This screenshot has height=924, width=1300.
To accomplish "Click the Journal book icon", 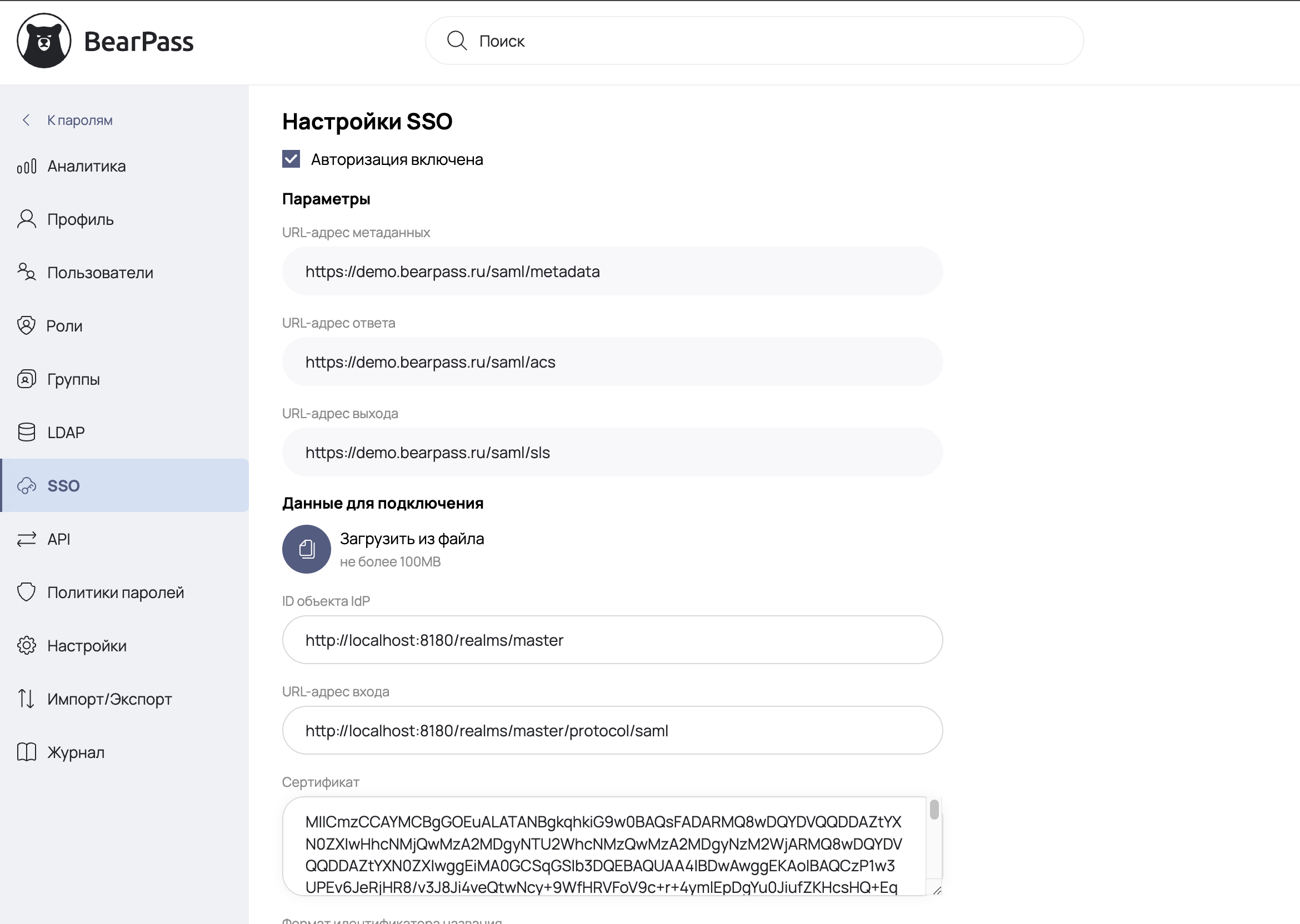I will pos(27,752).
